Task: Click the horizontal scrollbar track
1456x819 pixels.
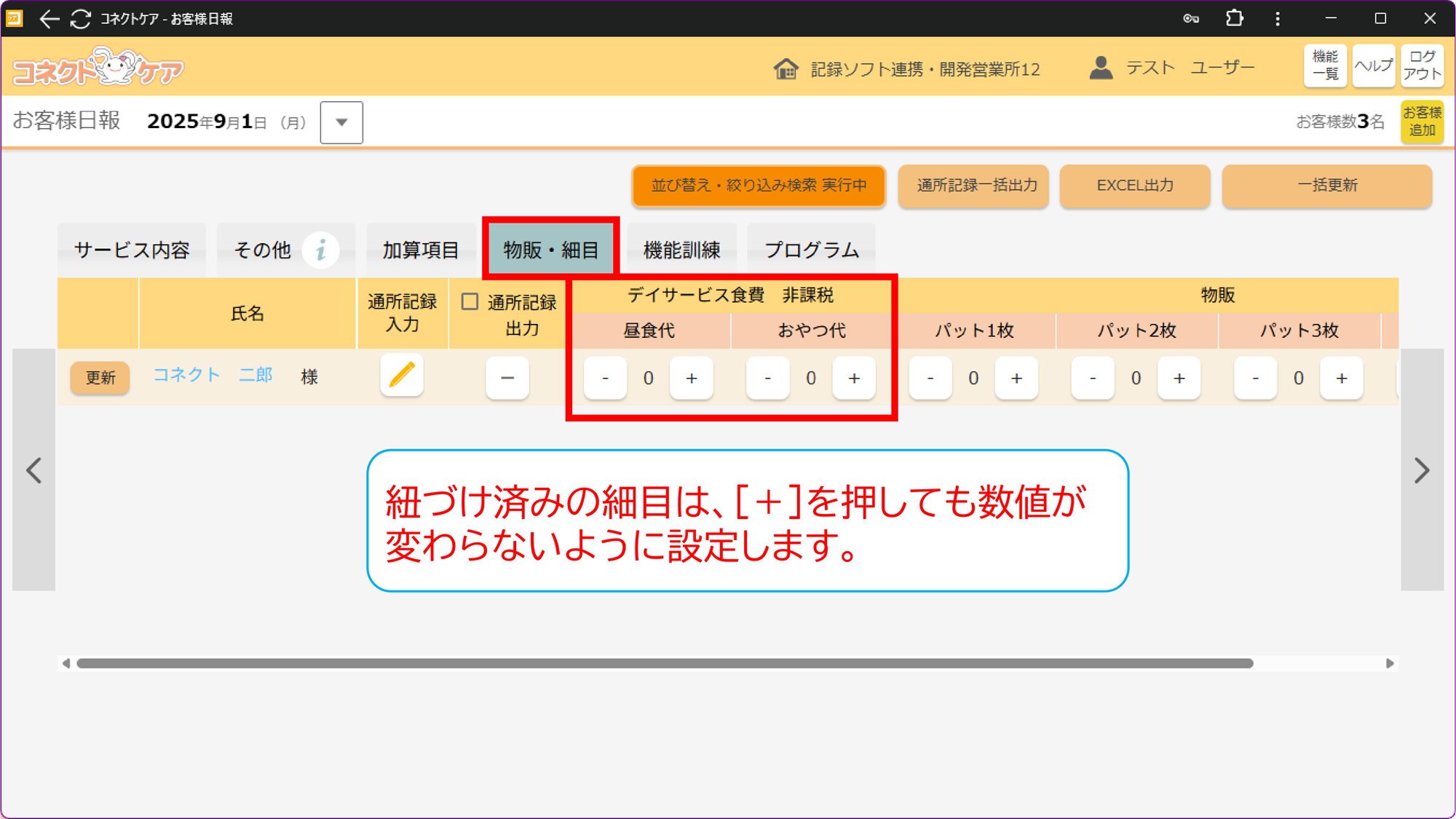Action: (1319, 663)
